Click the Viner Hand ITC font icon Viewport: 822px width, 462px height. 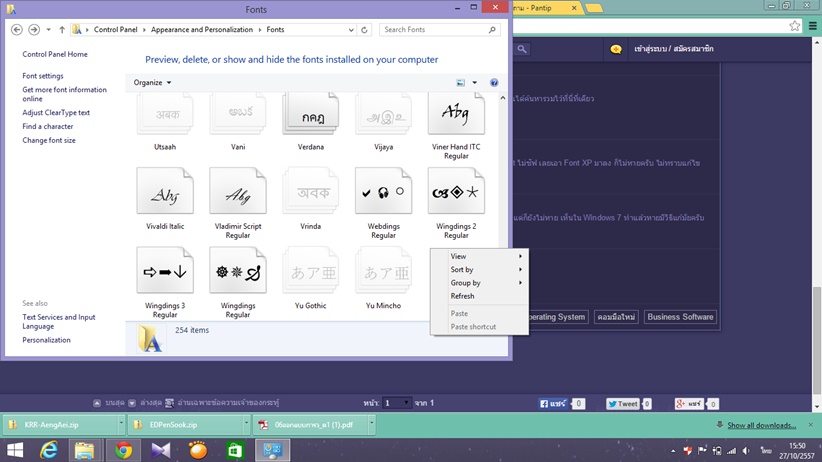[456, 114]
